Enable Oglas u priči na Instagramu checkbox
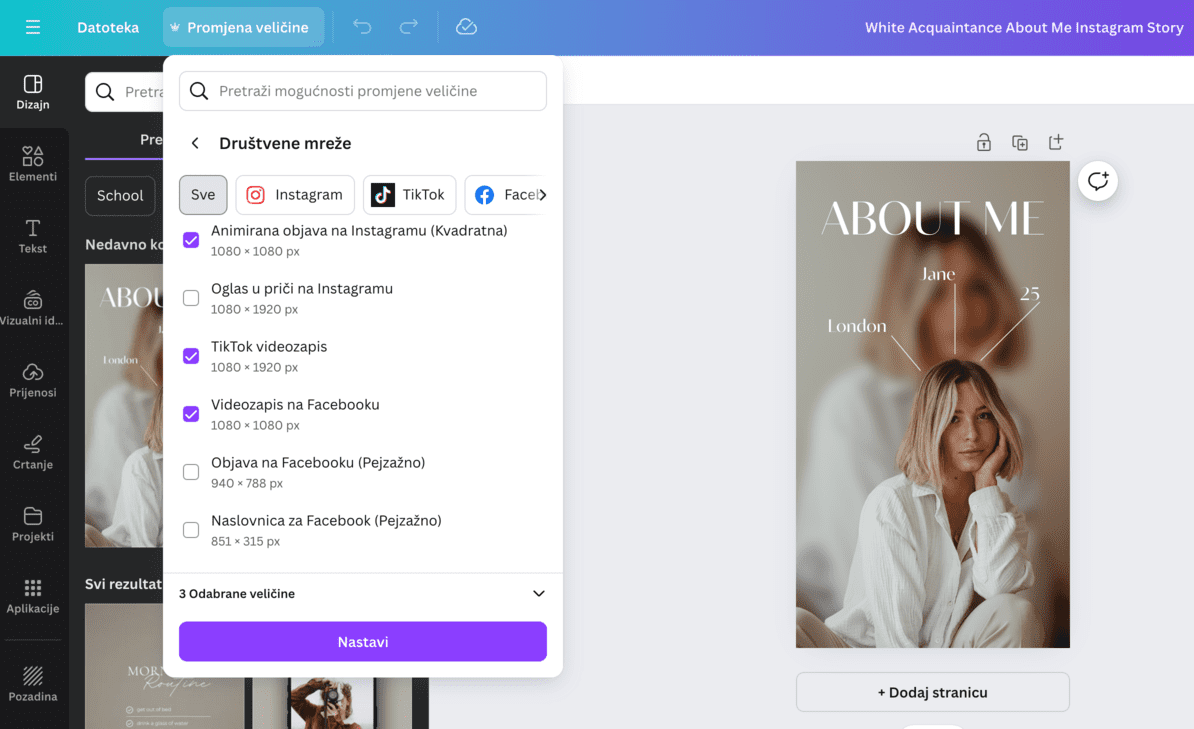This screenshot has width=1194, height=729. coord(191,298)
